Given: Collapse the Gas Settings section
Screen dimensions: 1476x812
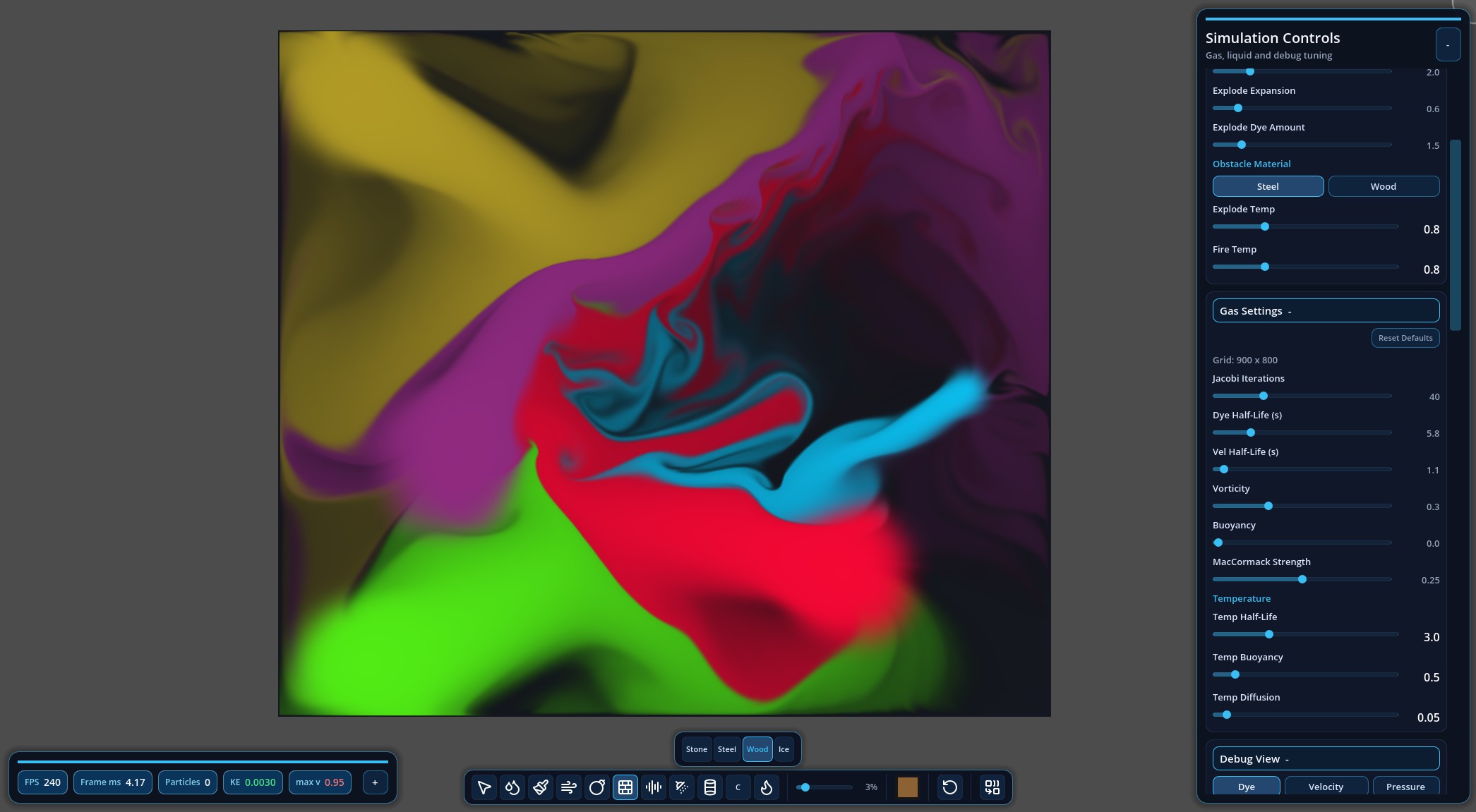Looking at the screenshot, I should [1326, 311].
